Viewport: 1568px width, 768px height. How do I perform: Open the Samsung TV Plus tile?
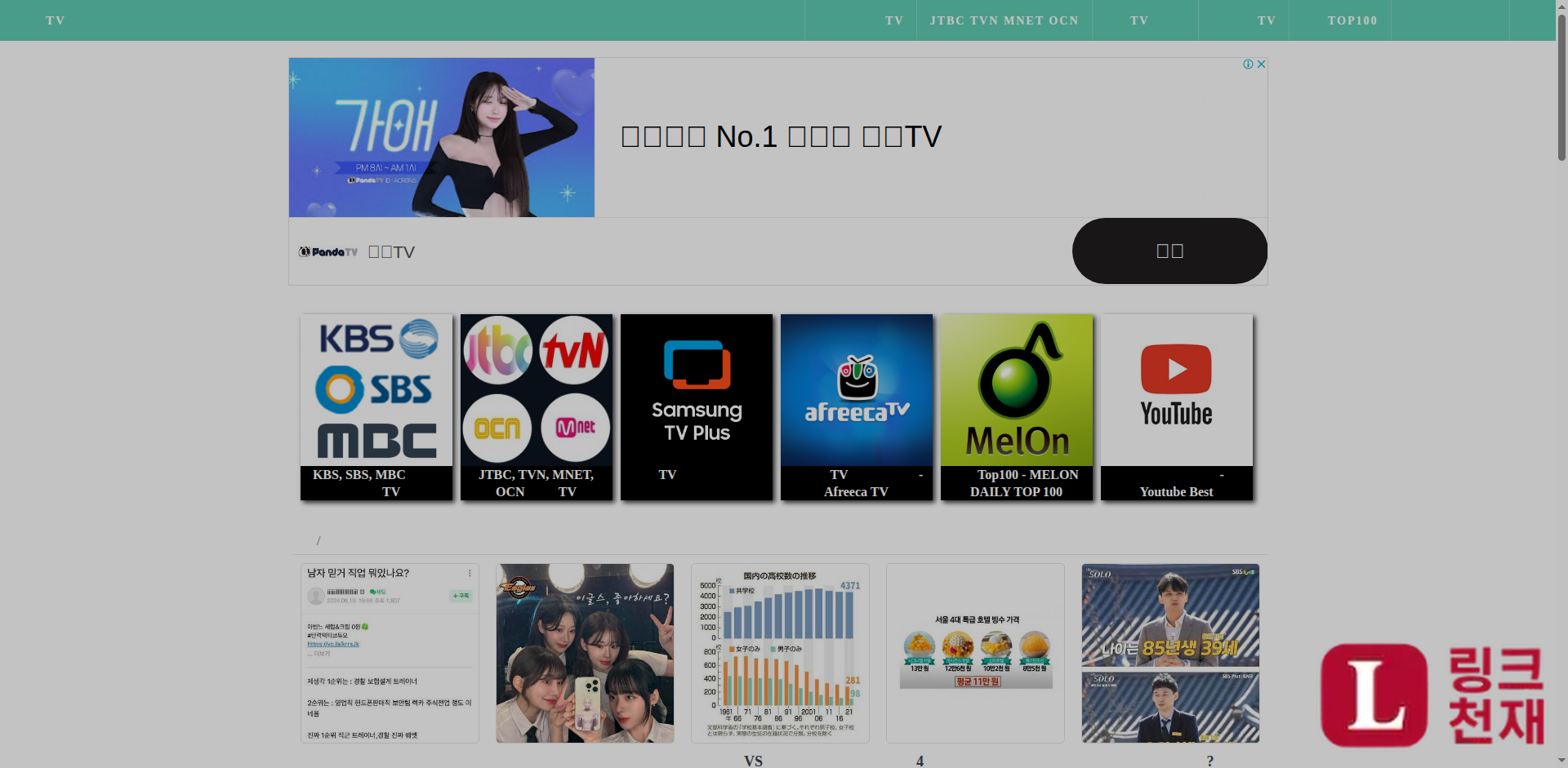coord(697,407)
